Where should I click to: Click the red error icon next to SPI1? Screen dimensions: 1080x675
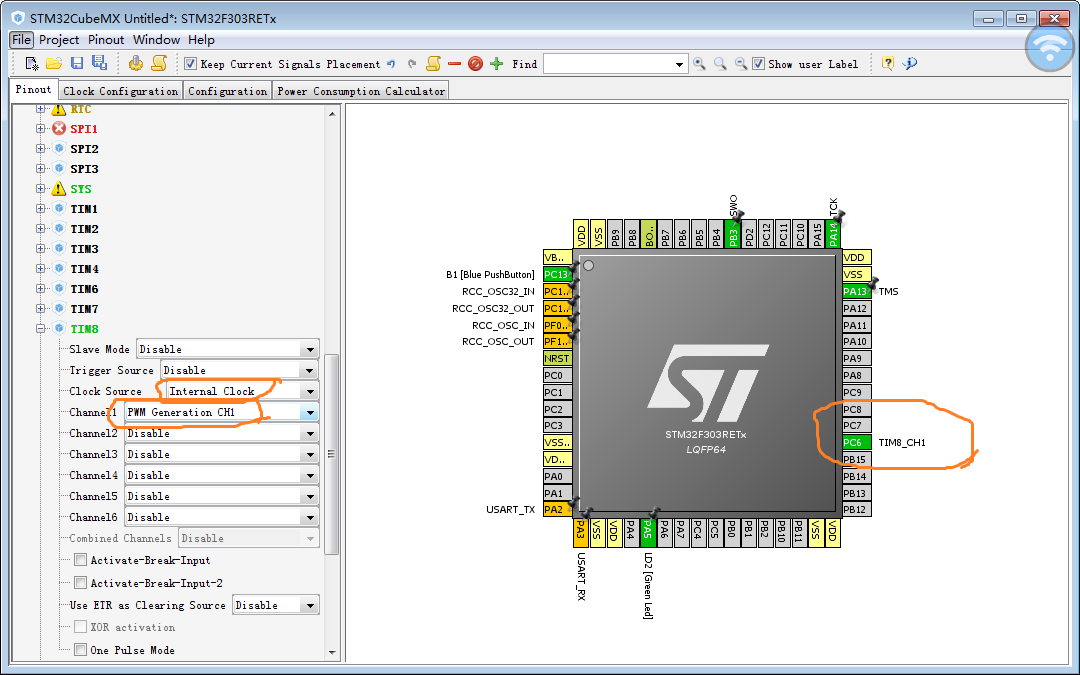pyautogui.click(x=59, y=128)
